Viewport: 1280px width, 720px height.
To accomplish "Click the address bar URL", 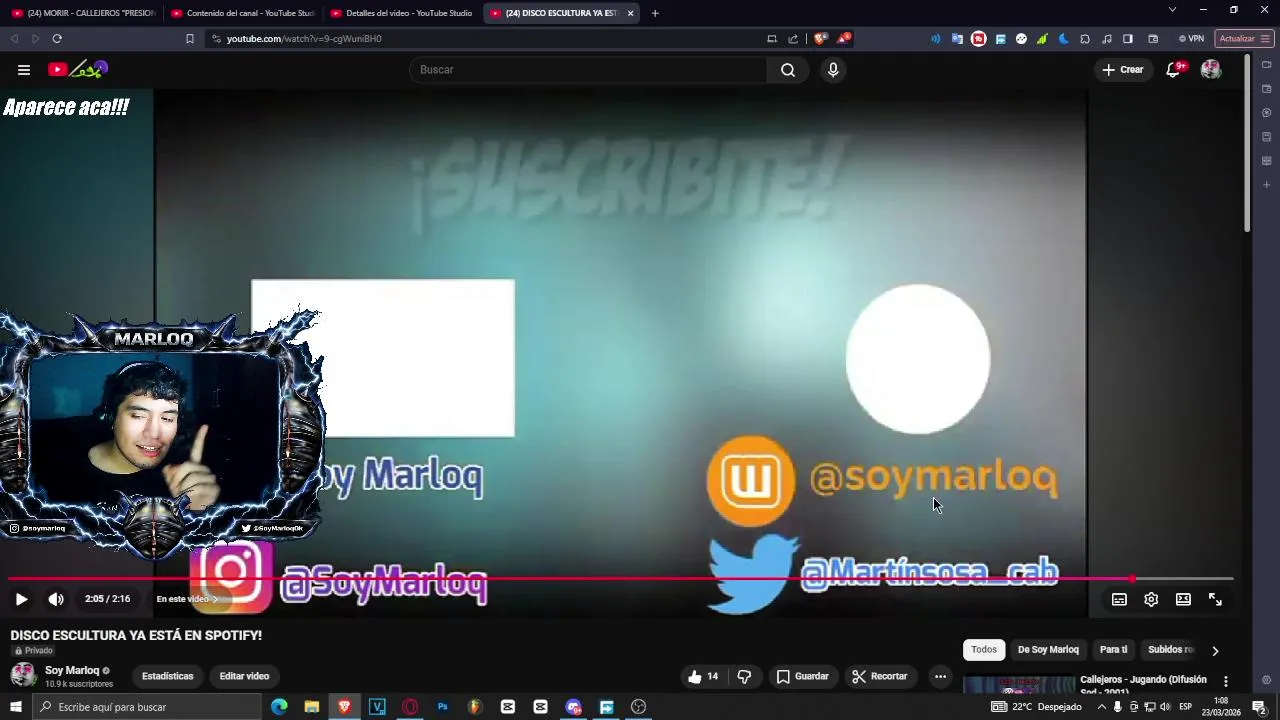I will [304, 39].
